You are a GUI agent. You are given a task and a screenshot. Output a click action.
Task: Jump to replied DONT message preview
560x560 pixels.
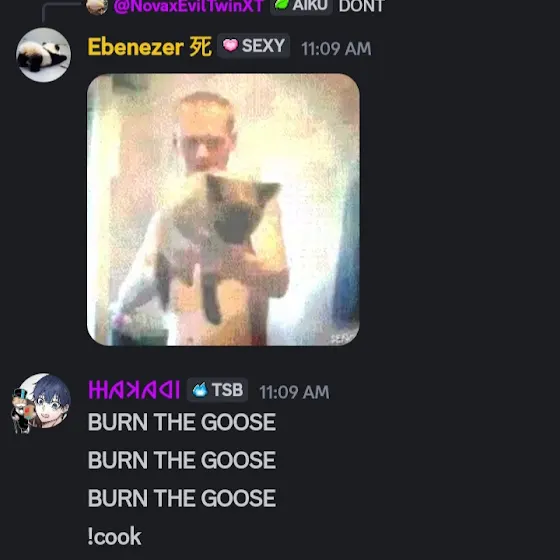(361, 6)
